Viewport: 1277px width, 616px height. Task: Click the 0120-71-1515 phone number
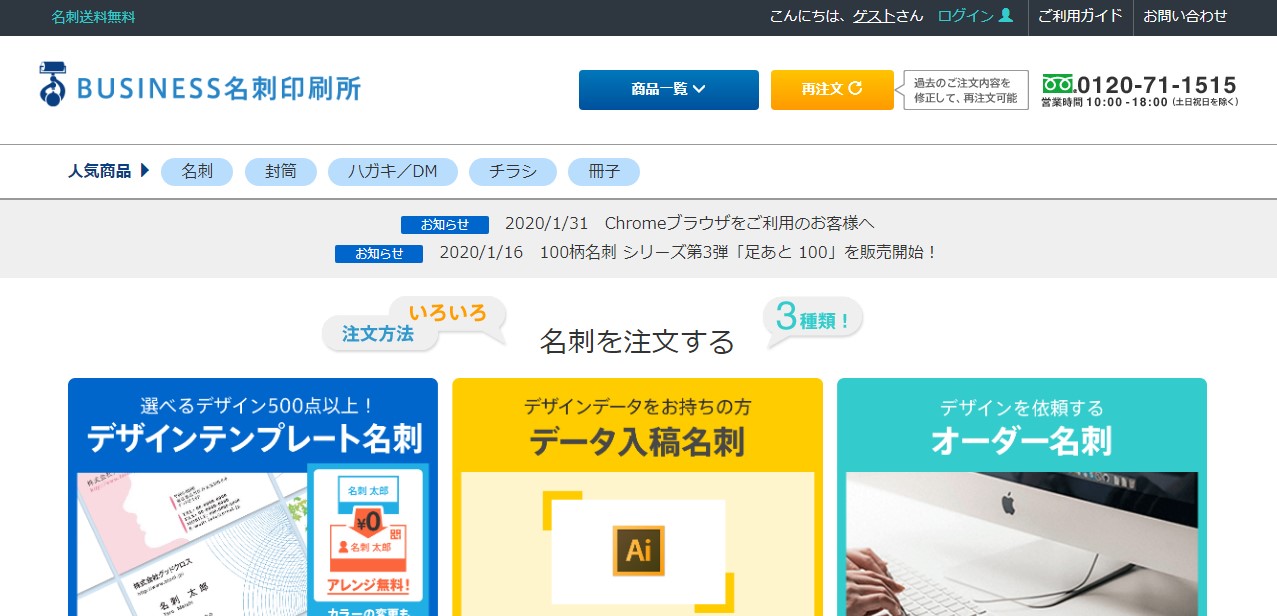1157,85
